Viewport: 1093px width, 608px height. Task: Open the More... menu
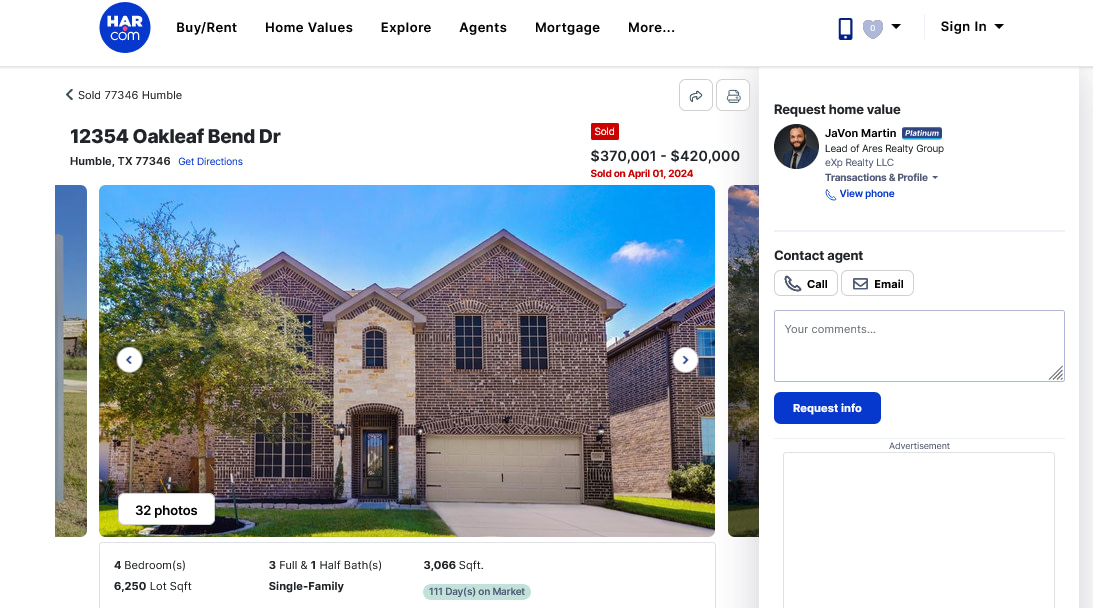(651, 27)
